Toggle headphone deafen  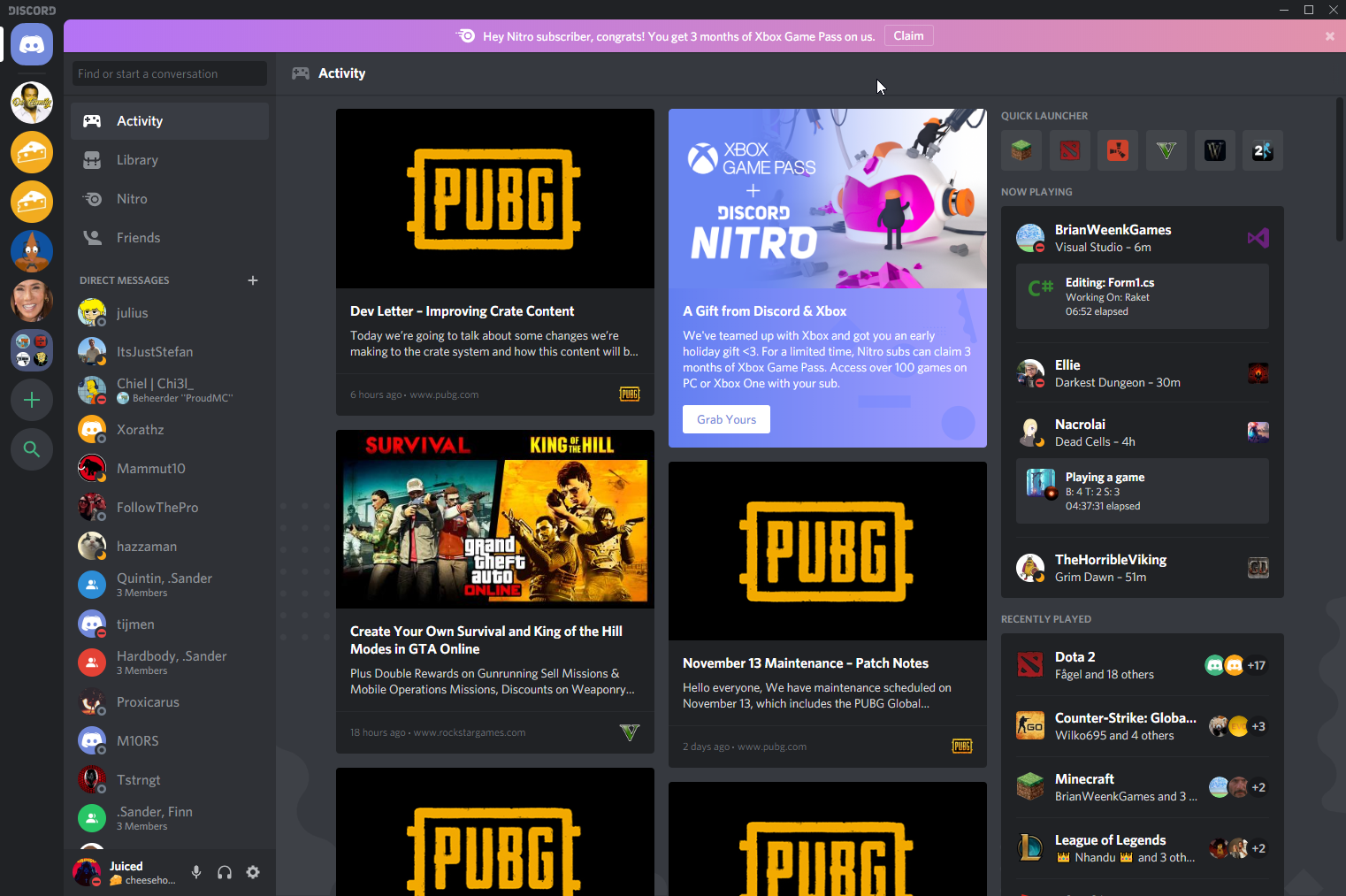[x=225, y=872]
